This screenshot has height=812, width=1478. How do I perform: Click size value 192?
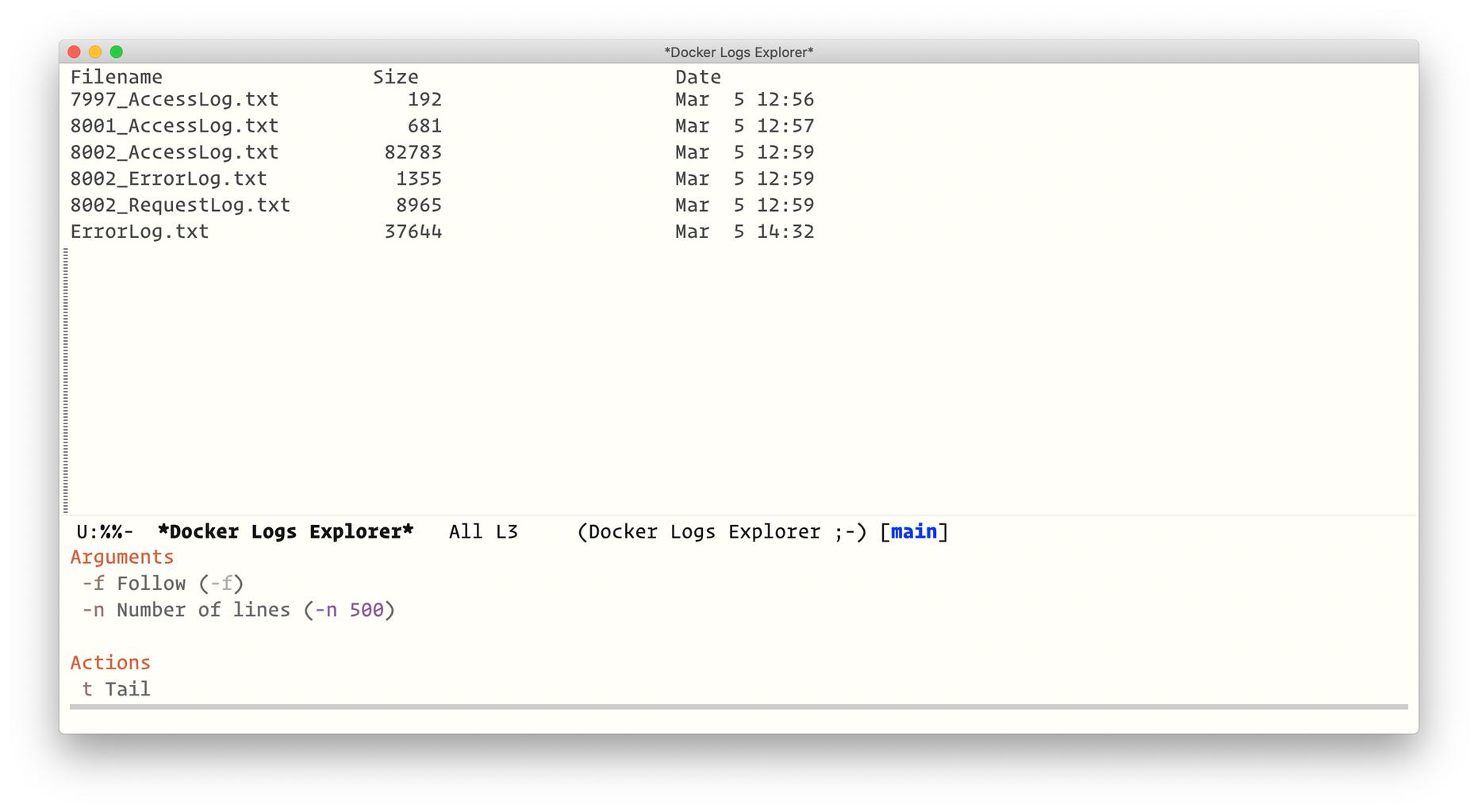pos(424,100)
